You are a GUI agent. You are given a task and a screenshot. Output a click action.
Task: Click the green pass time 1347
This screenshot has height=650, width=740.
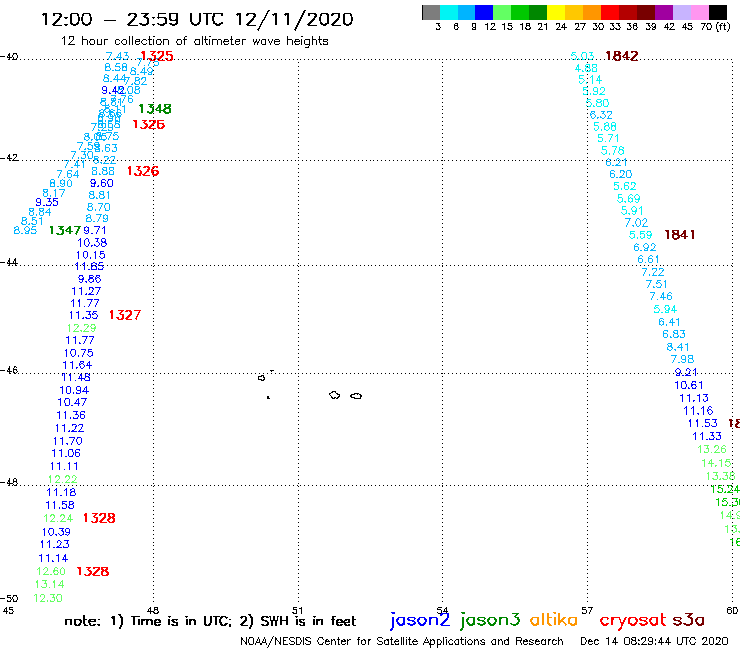[x=65, y=230]
